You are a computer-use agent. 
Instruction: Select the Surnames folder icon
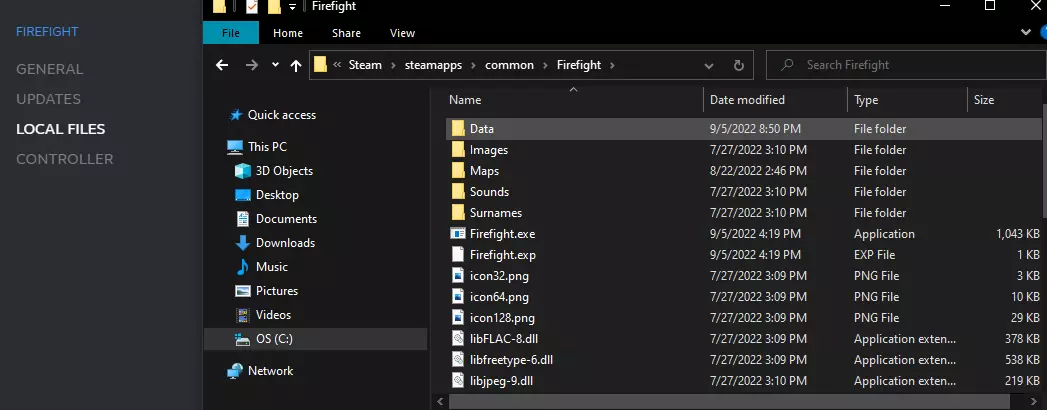coord(457,213)
